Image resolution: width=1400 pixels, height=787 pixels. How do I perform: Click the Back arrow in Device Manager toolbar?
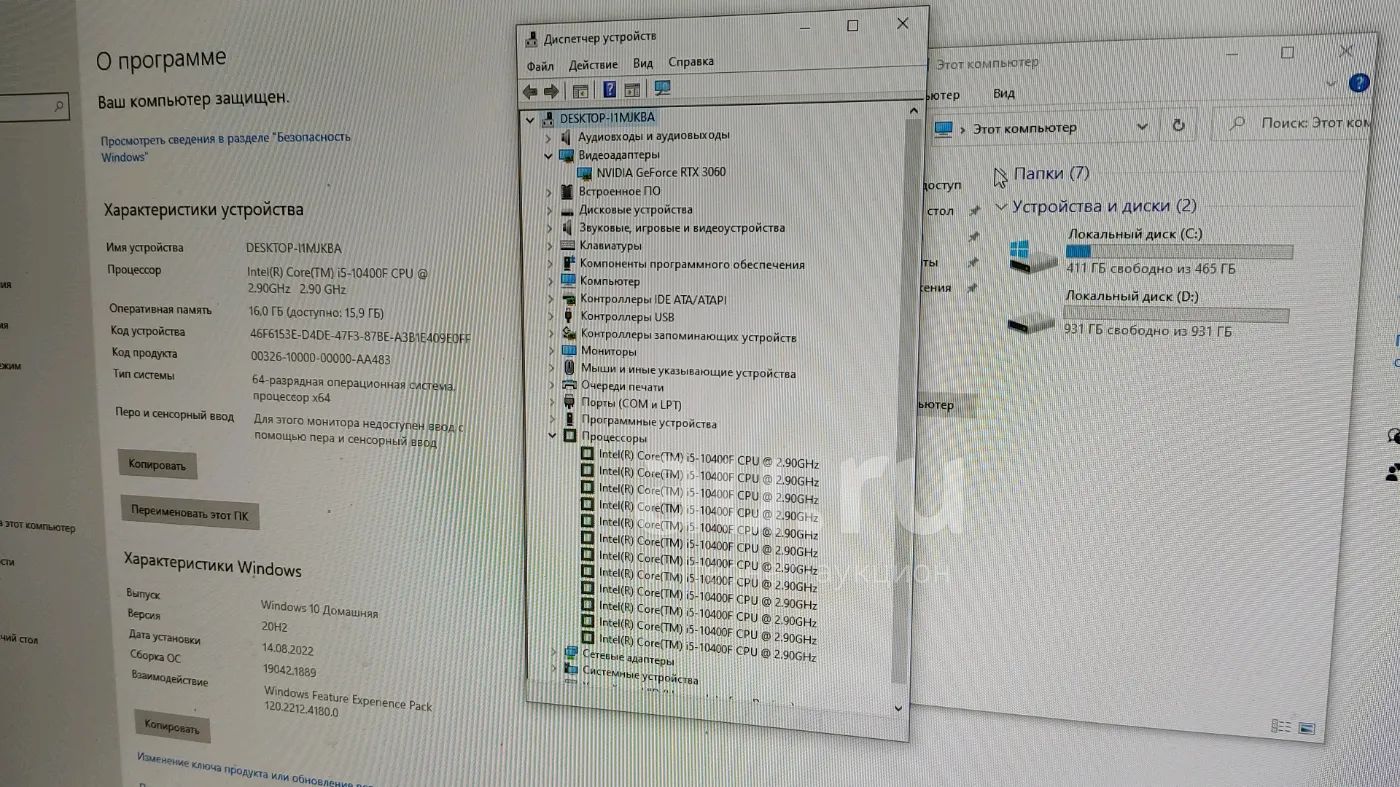(x=530, y=91)
